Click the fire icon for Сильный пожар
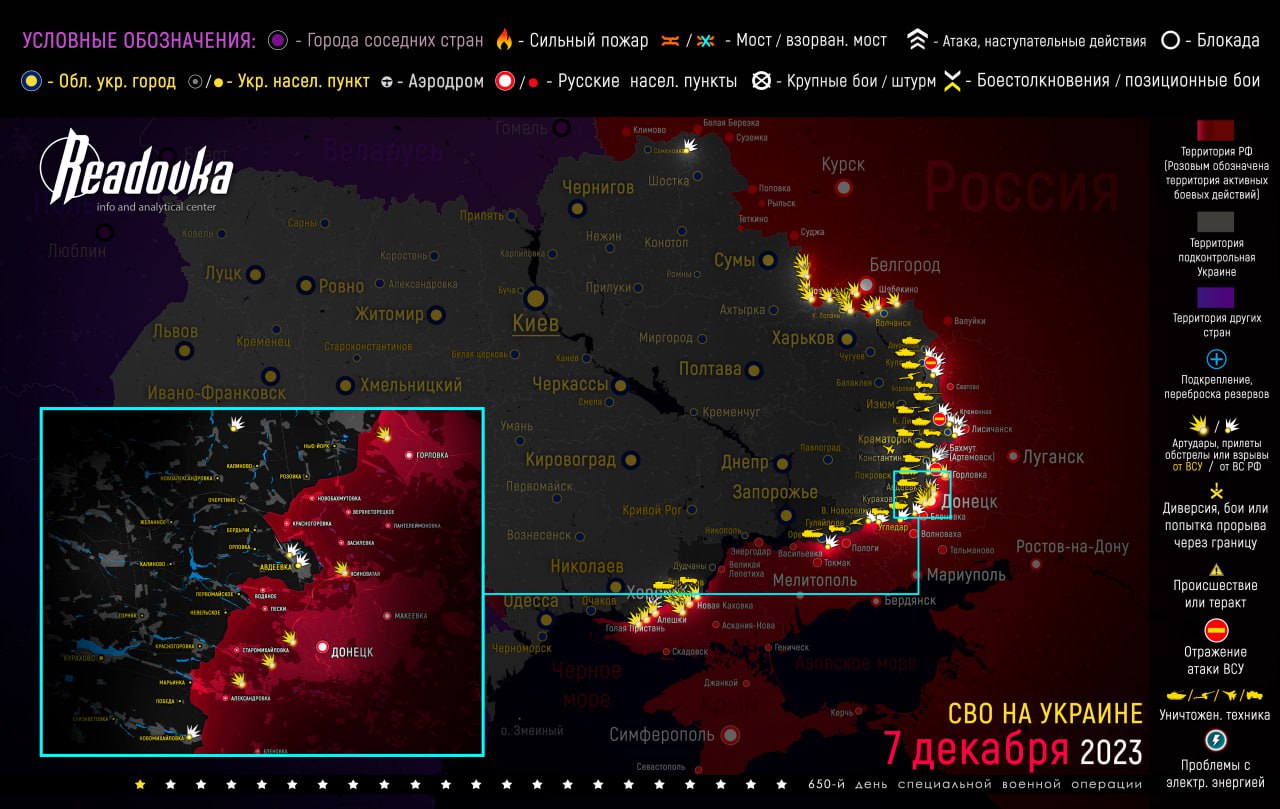The image size is (1280, 809). 504,41
